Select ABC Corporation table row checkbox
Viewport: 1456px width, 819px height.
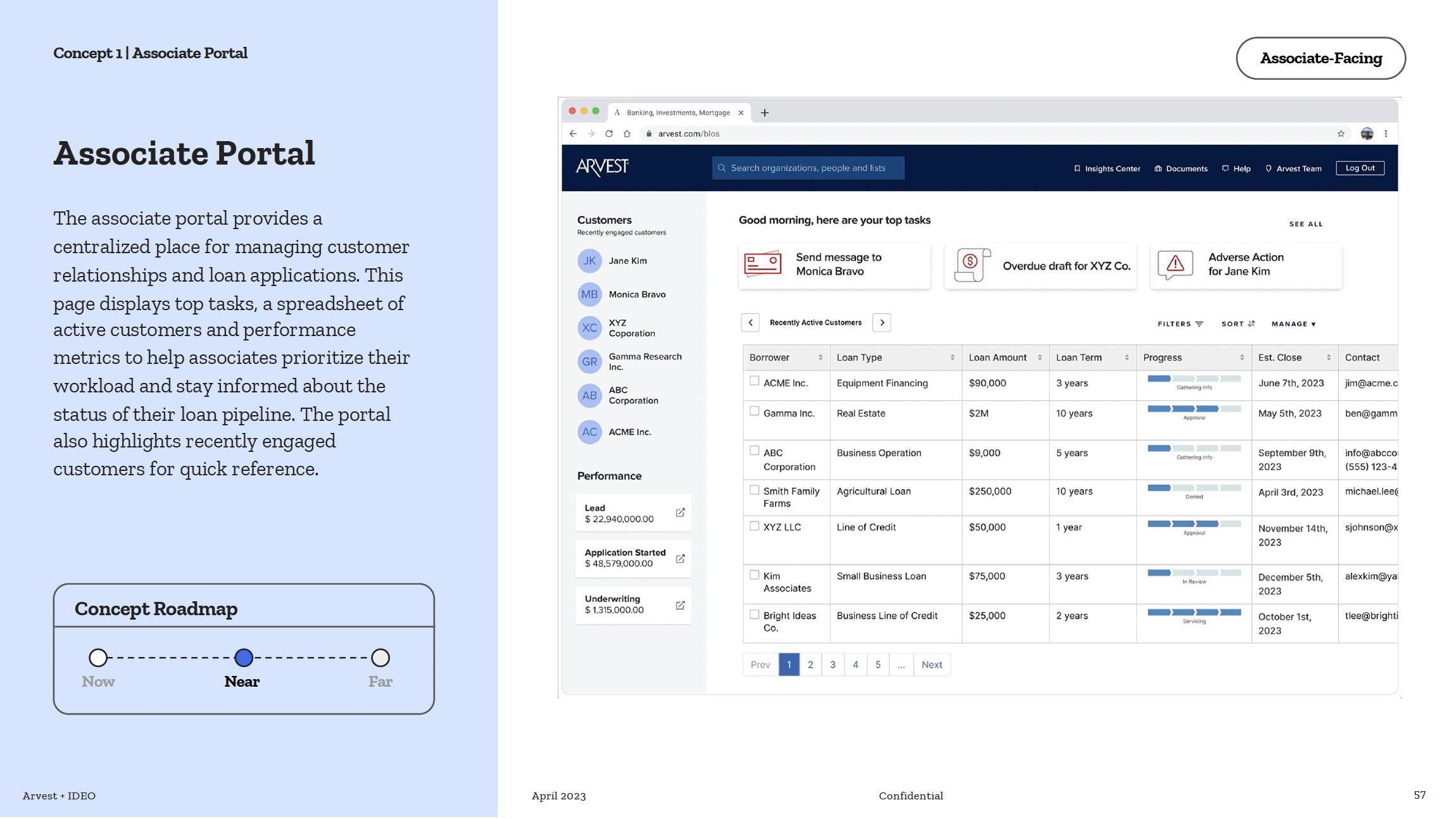pos(754,451)
